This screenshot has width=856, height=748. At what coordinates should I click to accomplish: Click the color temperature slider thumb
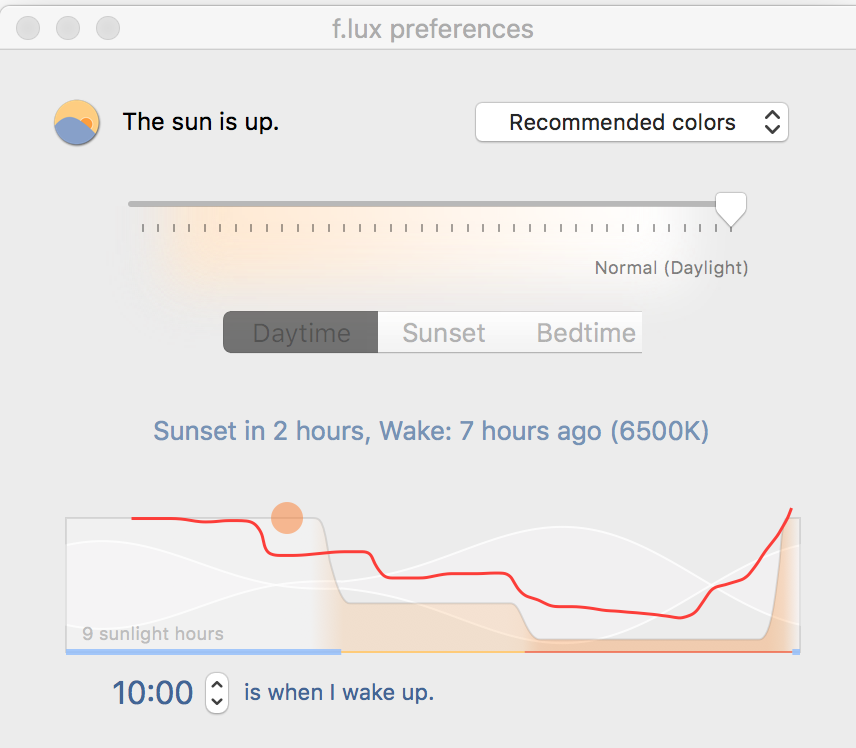(731, 210)
